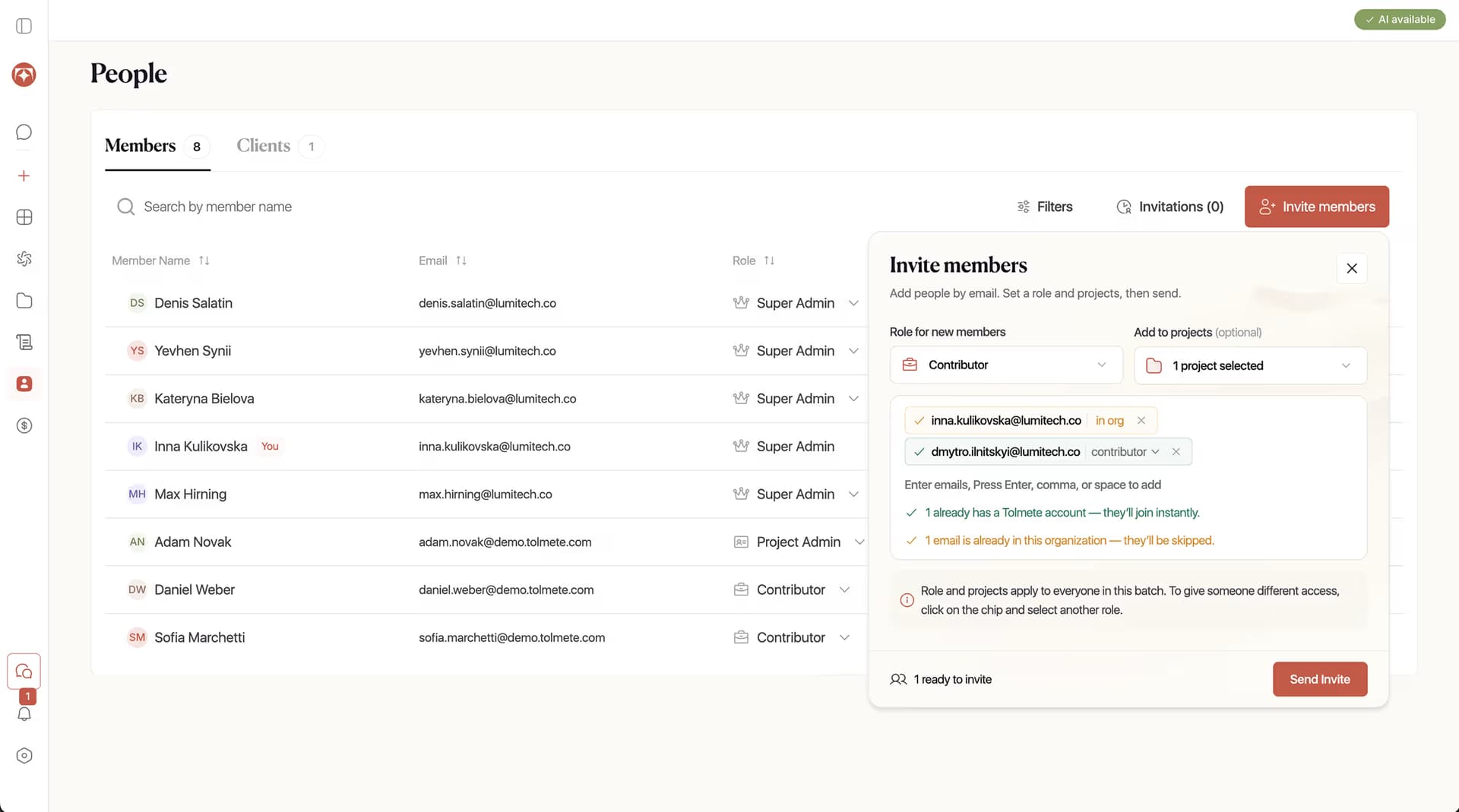1459x812 pixels.
Task: Open Invitations (0) list
Action: point(1170,207)
